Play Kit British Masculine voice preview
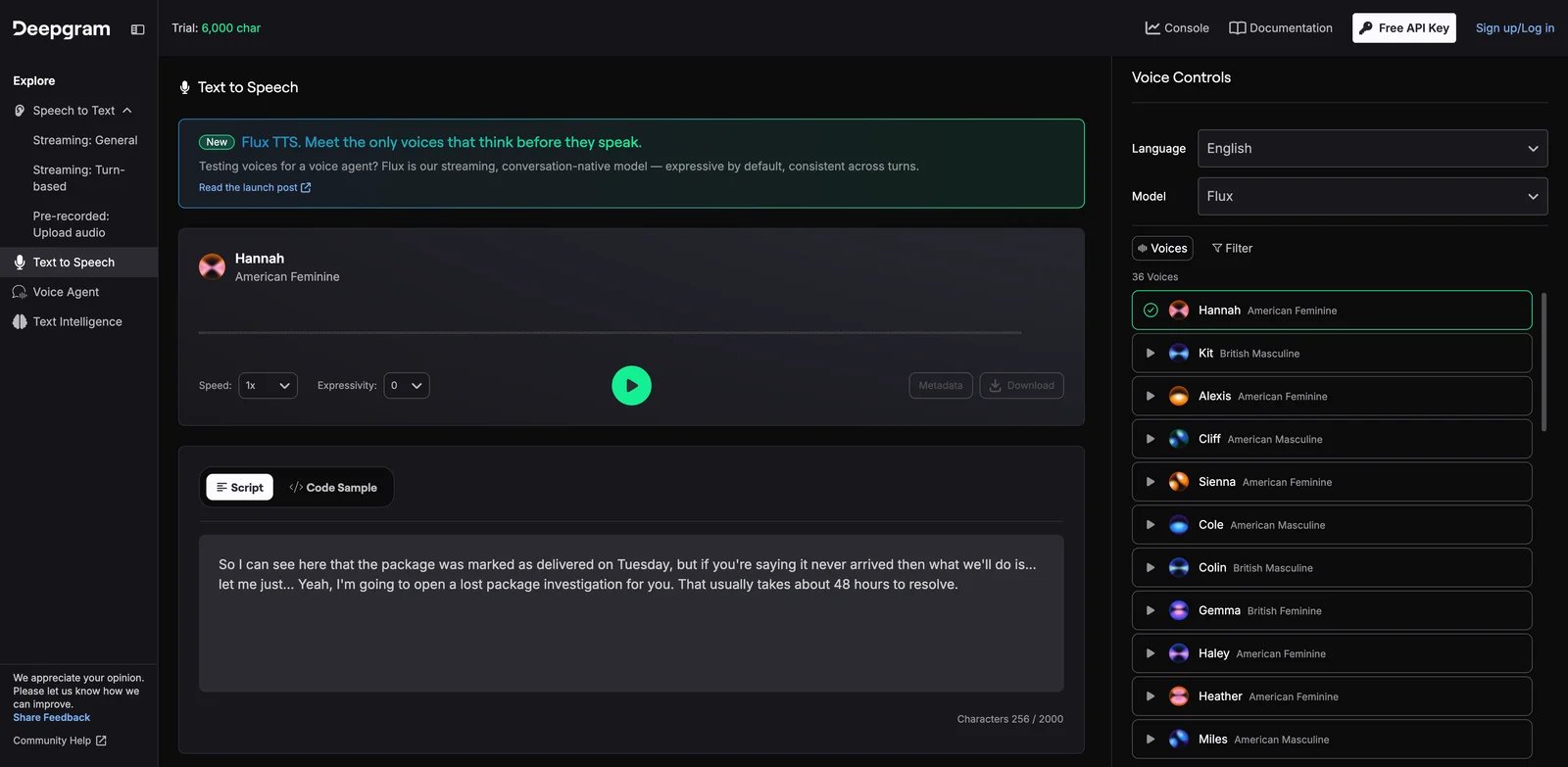This screenshot has height=767, width=1568. point(1151,353)
